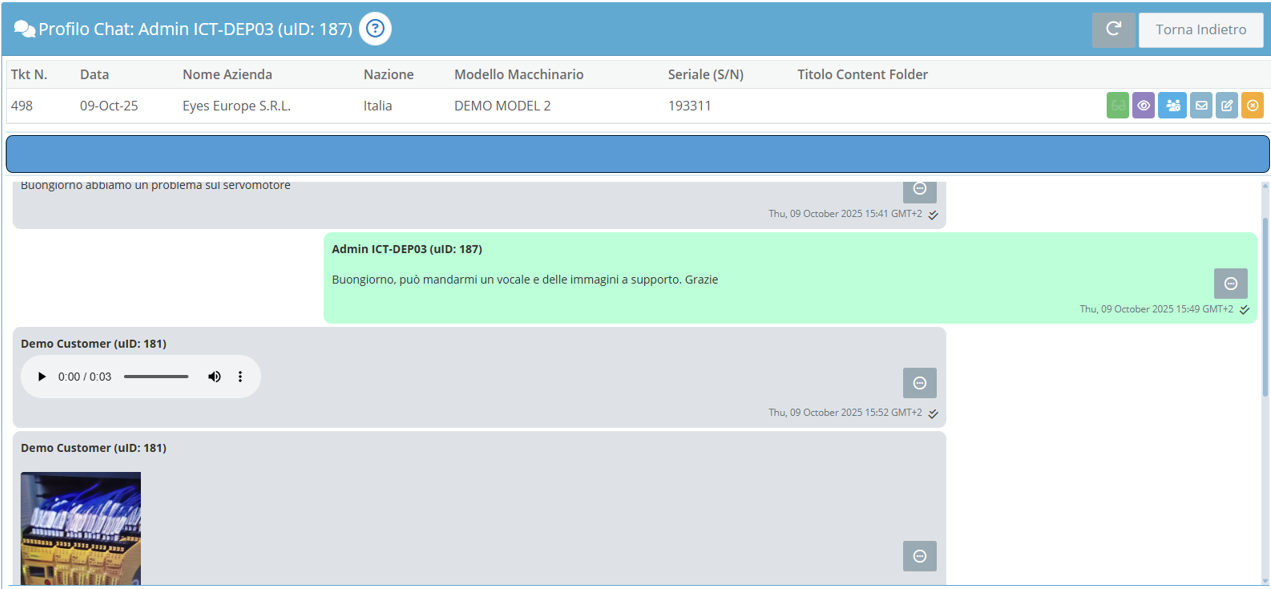Image resolution: width=1271 pixels, height=589 pixels.
Task: Play the Demo Customer audio message
Action: 42,377
